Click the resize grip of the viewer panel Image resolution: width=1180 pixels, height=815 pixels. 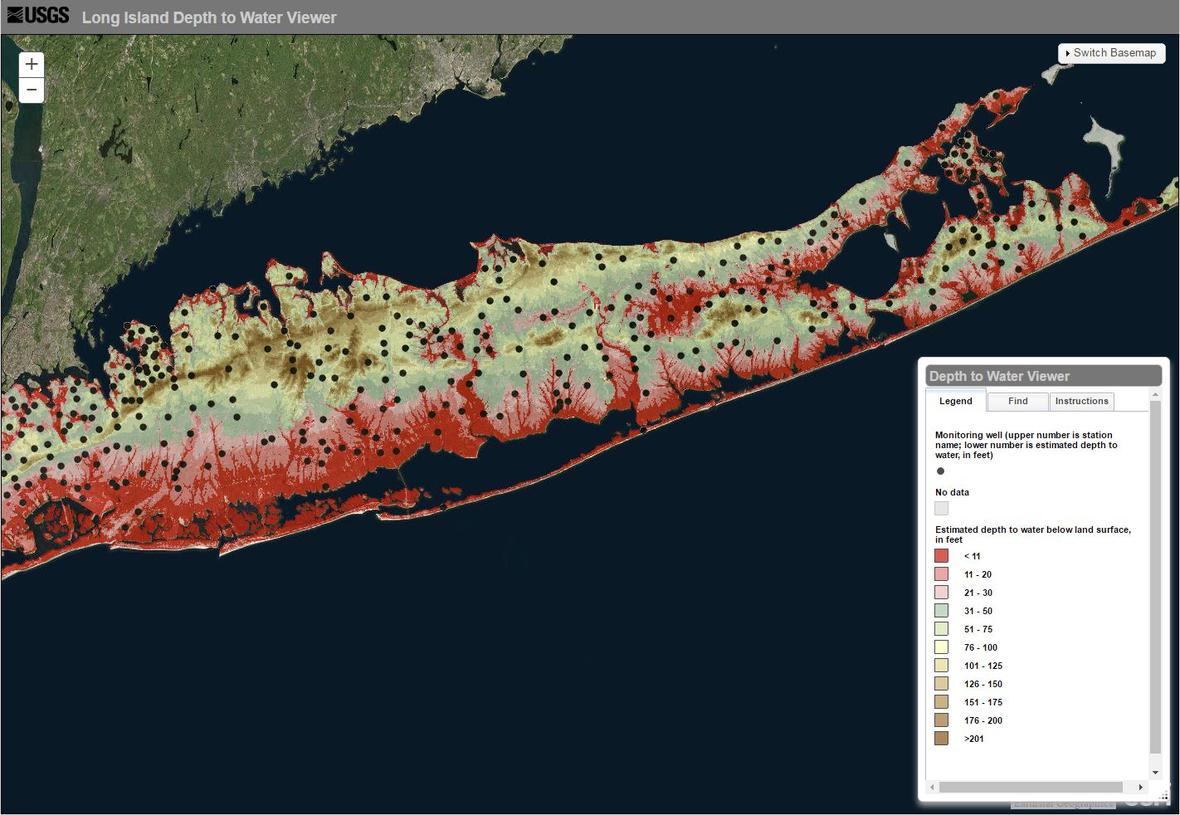[1162, 797]
